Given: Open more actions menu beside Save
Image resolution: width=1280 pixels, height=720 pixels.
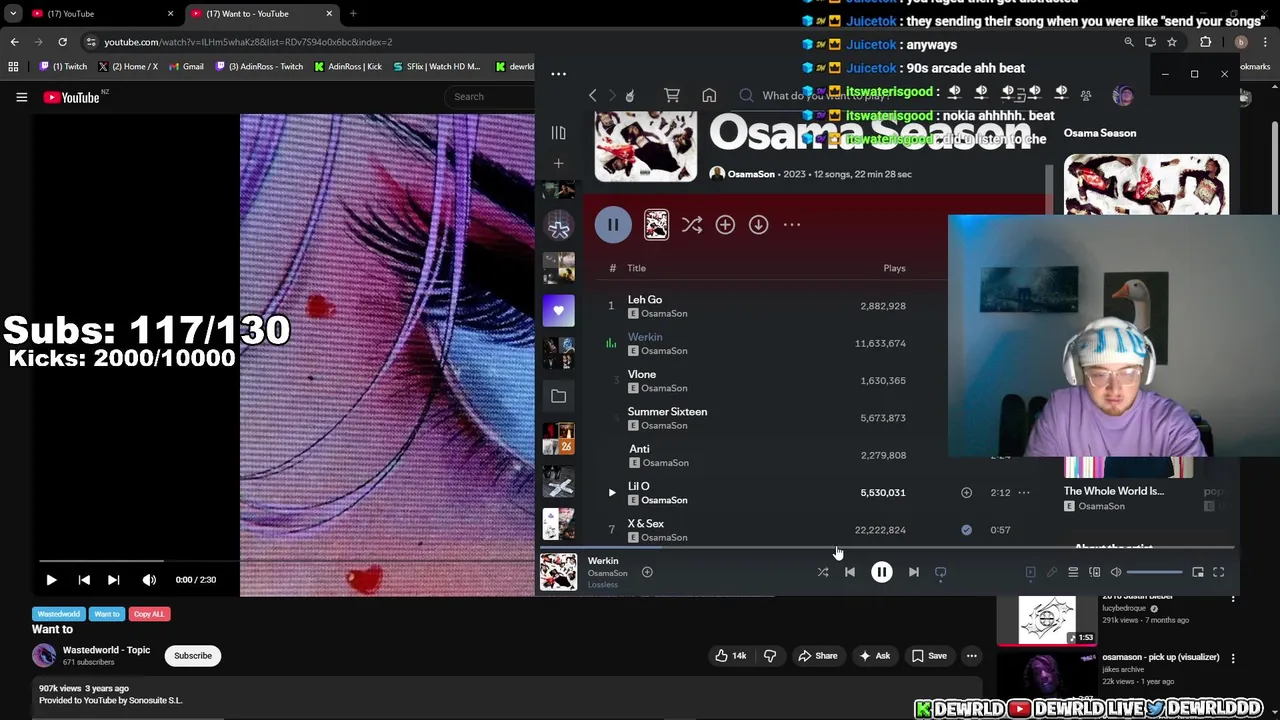Looking at the screenshot, I should (x=971, y=656).
